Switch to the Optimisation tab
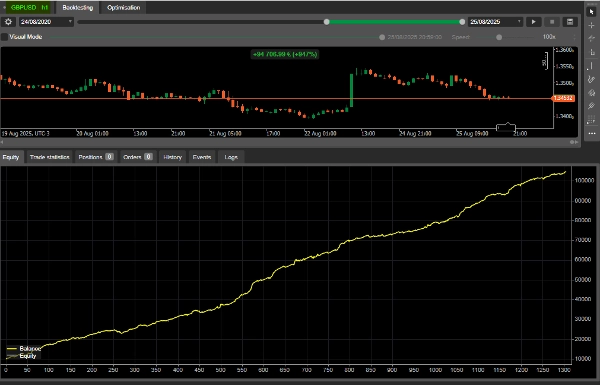 tap(123, 8)
